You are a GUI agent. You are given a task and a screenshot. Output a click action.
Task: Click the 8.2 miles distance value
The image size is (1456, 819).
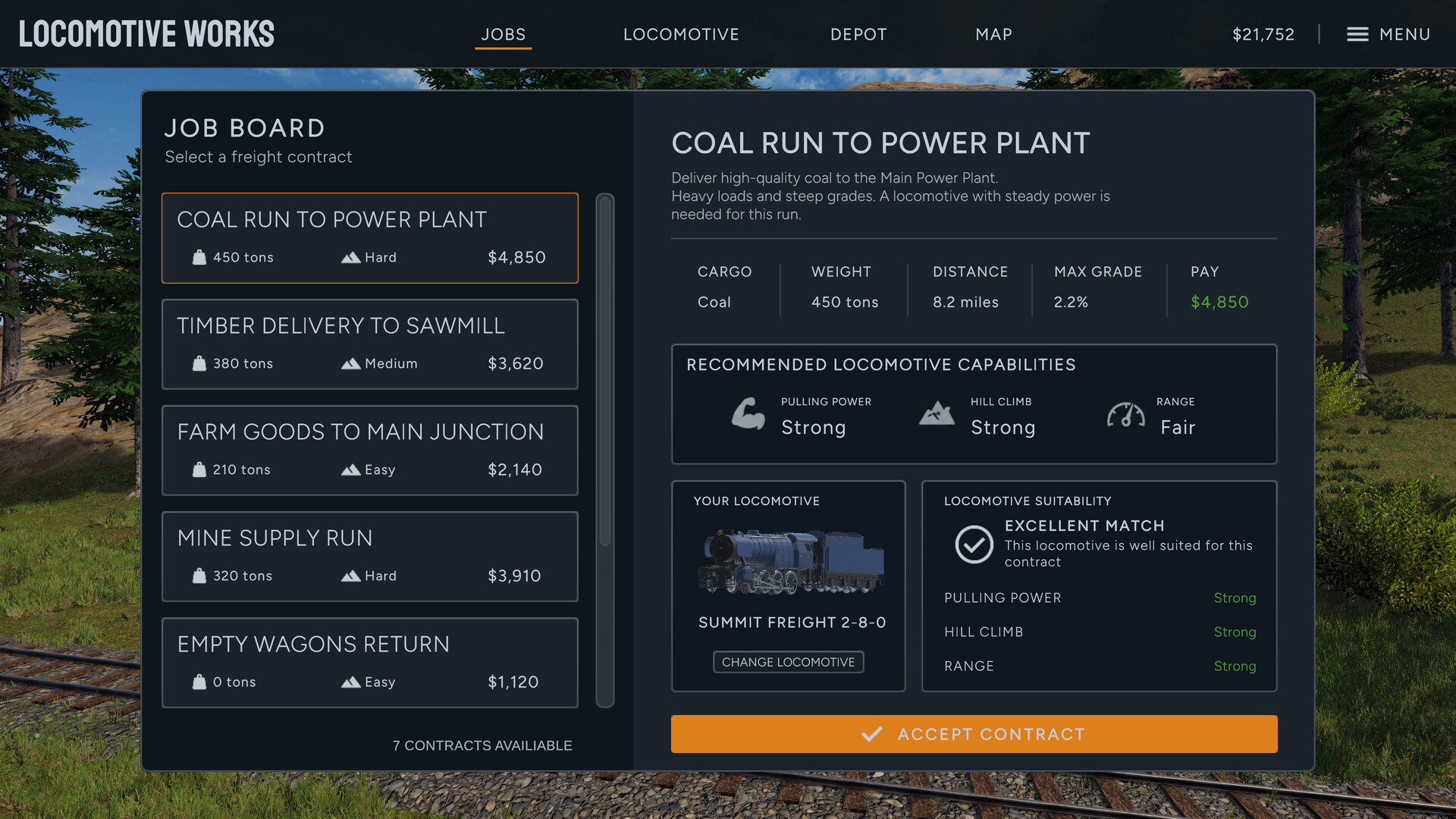pyautogui.click(x=965, y=302)
